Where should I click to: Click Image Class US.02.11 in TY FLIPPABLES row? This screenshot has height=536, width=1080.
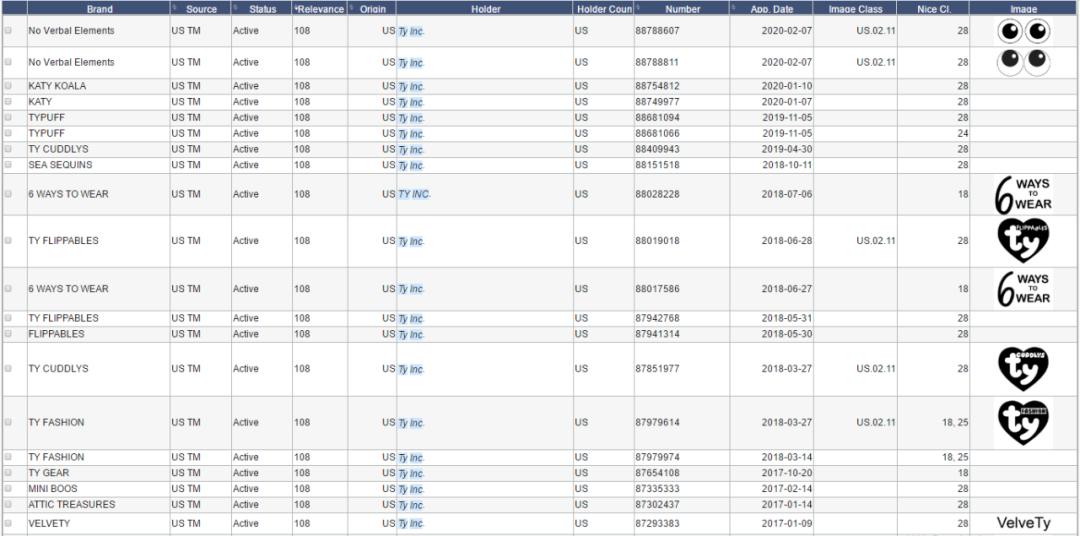pos(875,241)
